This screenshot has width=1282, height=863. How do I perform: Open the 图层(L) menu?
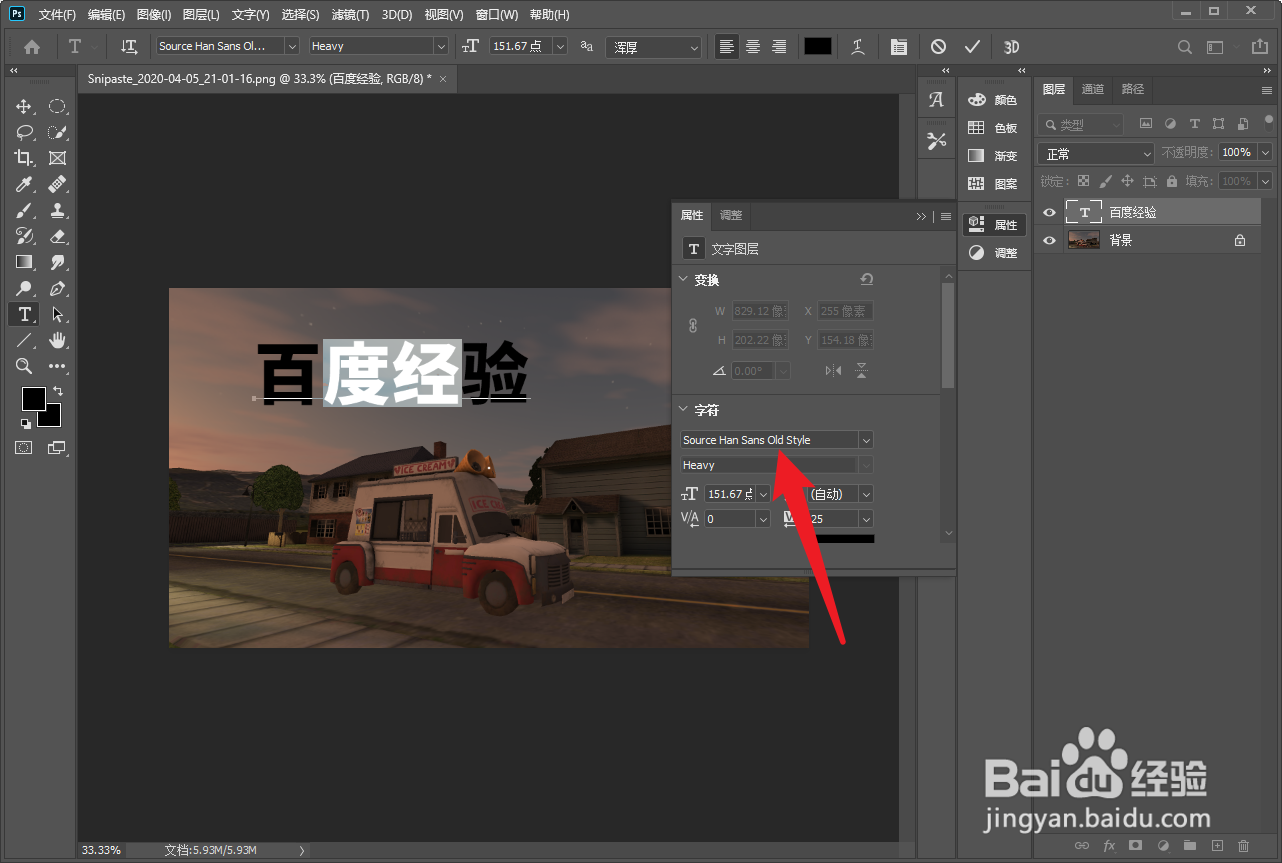[x=201, y=15]
